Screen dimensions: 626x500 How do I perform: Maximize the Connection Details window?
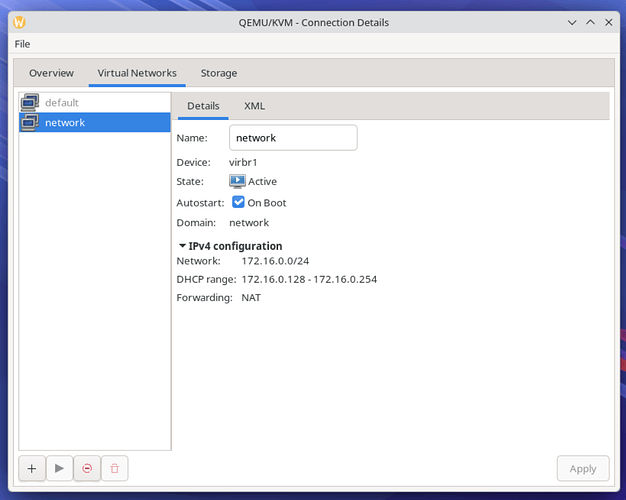click(x=590, y=22)
